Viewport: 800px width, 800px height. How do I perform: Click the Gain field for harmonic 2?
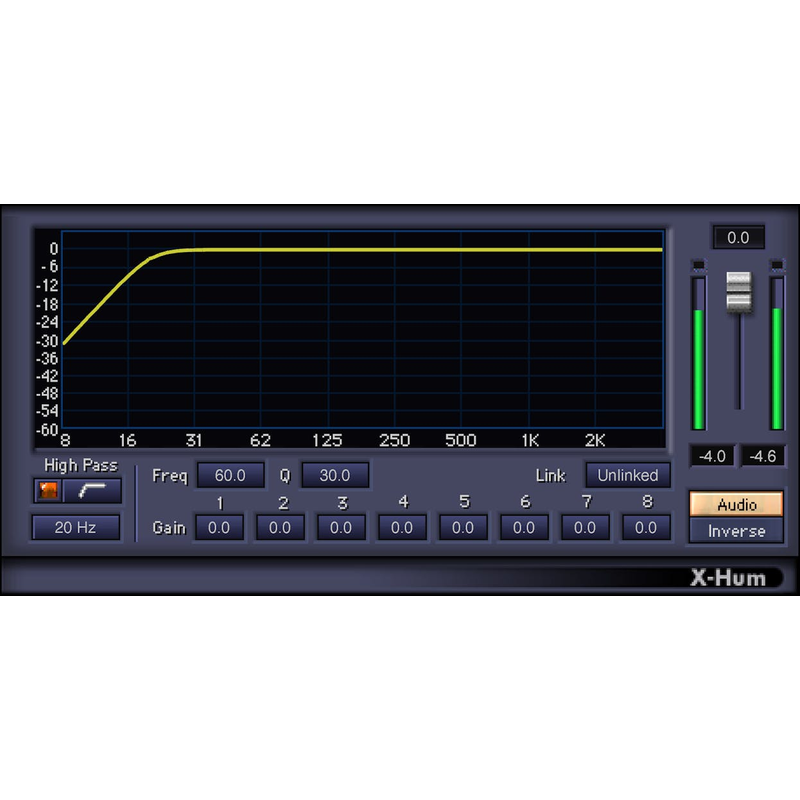280,528
